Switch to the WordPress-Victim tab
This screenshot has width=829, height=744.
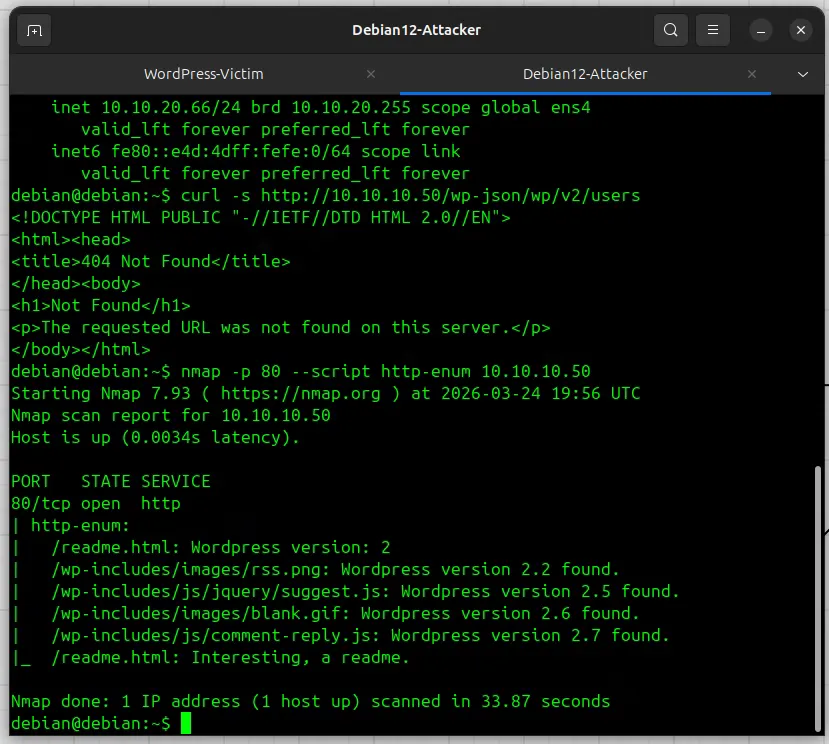pos(204,74)
